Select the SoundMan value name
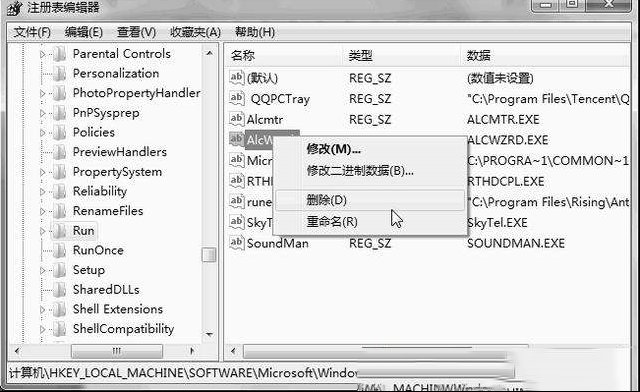The width and height of the screenshot is (640, 392). [x=278, y=243]
